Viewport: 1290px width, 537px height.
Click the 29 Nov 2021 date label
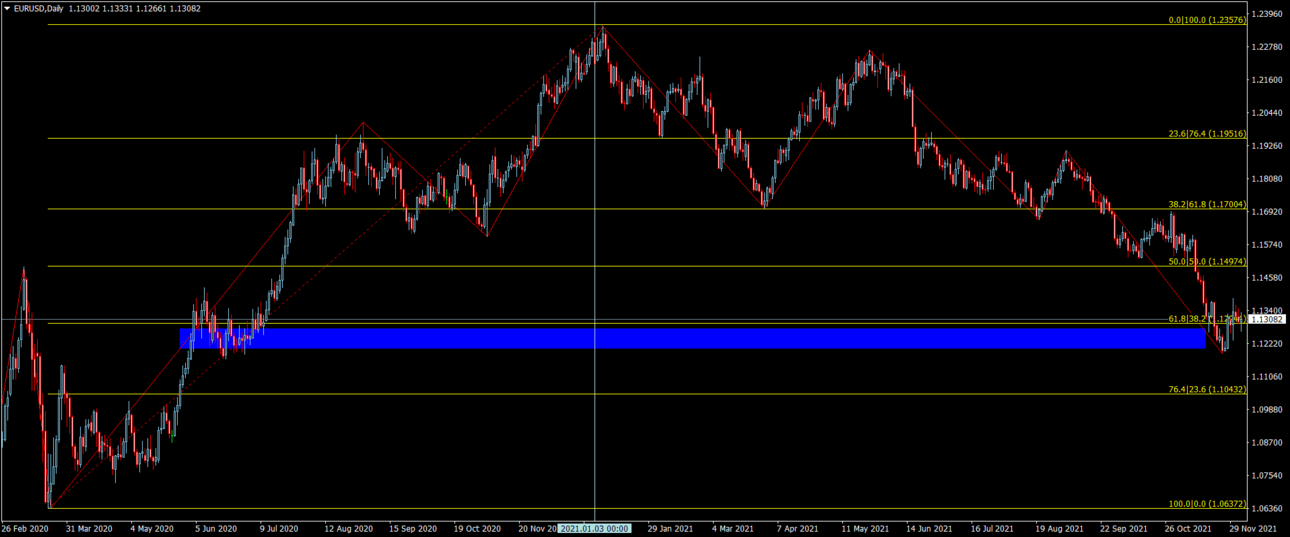[x=1253, y=528]
